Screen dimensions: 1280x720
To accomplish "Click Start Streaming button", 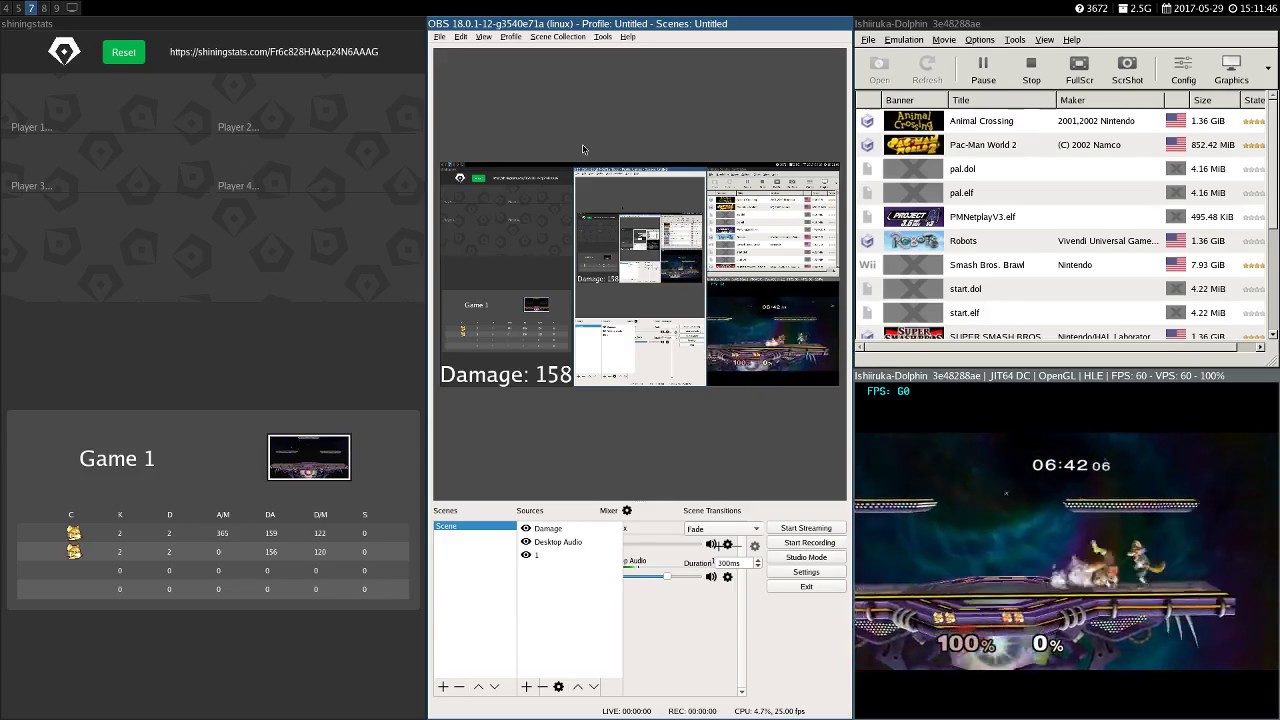I will click(806, 528).
